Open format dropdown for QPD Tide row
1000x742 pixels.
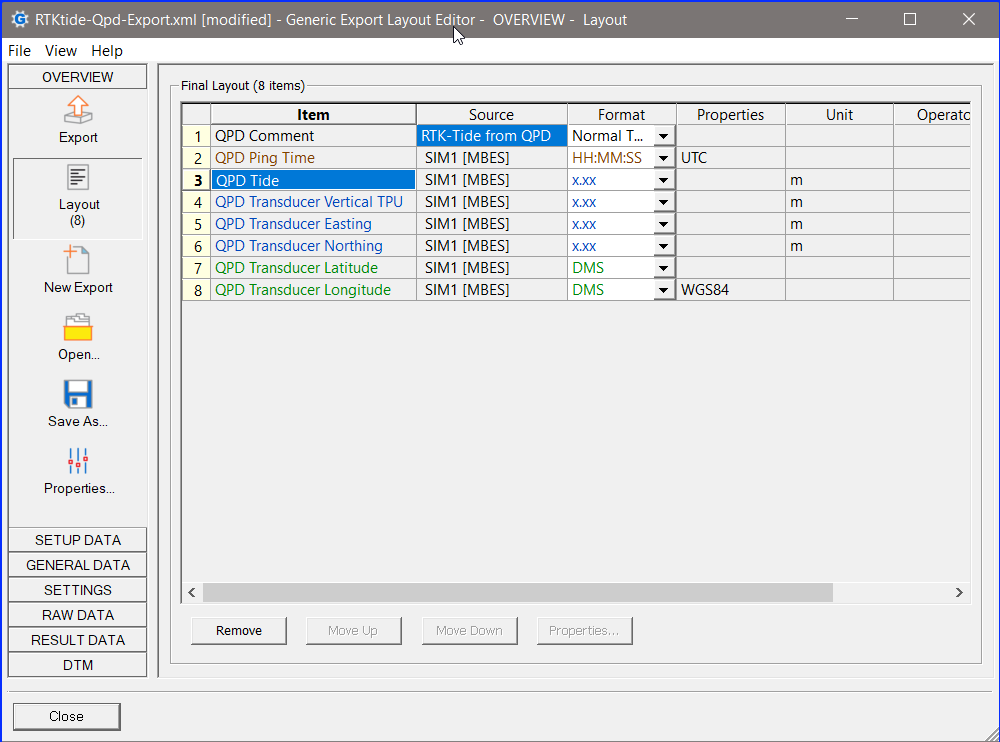[664, 180]
